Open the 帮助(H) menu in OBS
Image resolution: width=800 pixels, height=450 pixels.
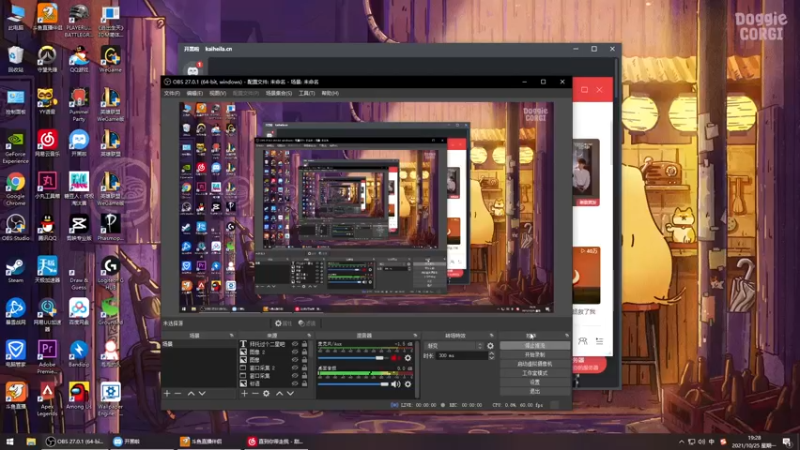[x=330, y=93]
